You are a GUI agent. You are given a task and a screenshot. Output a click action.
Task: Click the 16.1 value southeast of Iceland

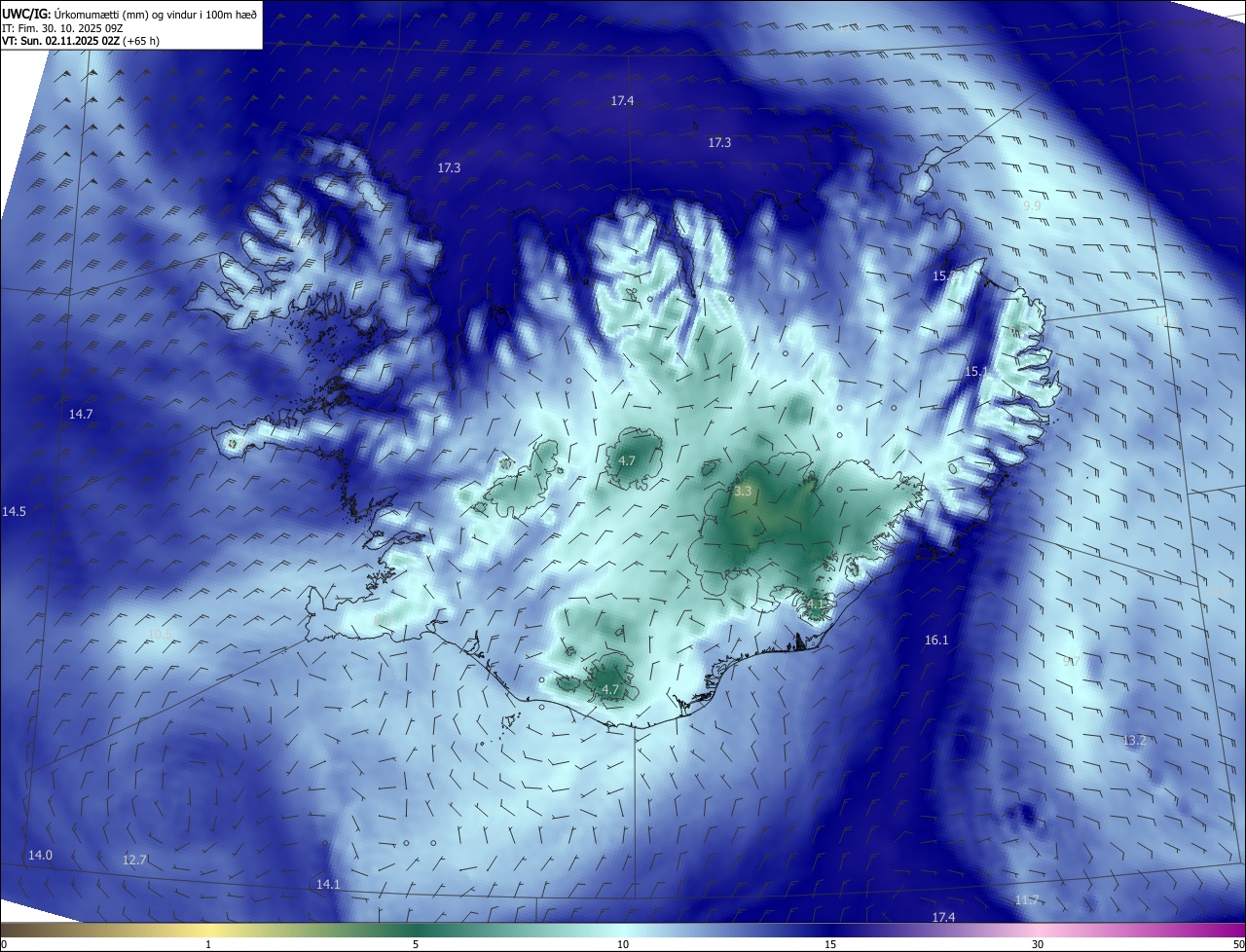tap(936, 641)
